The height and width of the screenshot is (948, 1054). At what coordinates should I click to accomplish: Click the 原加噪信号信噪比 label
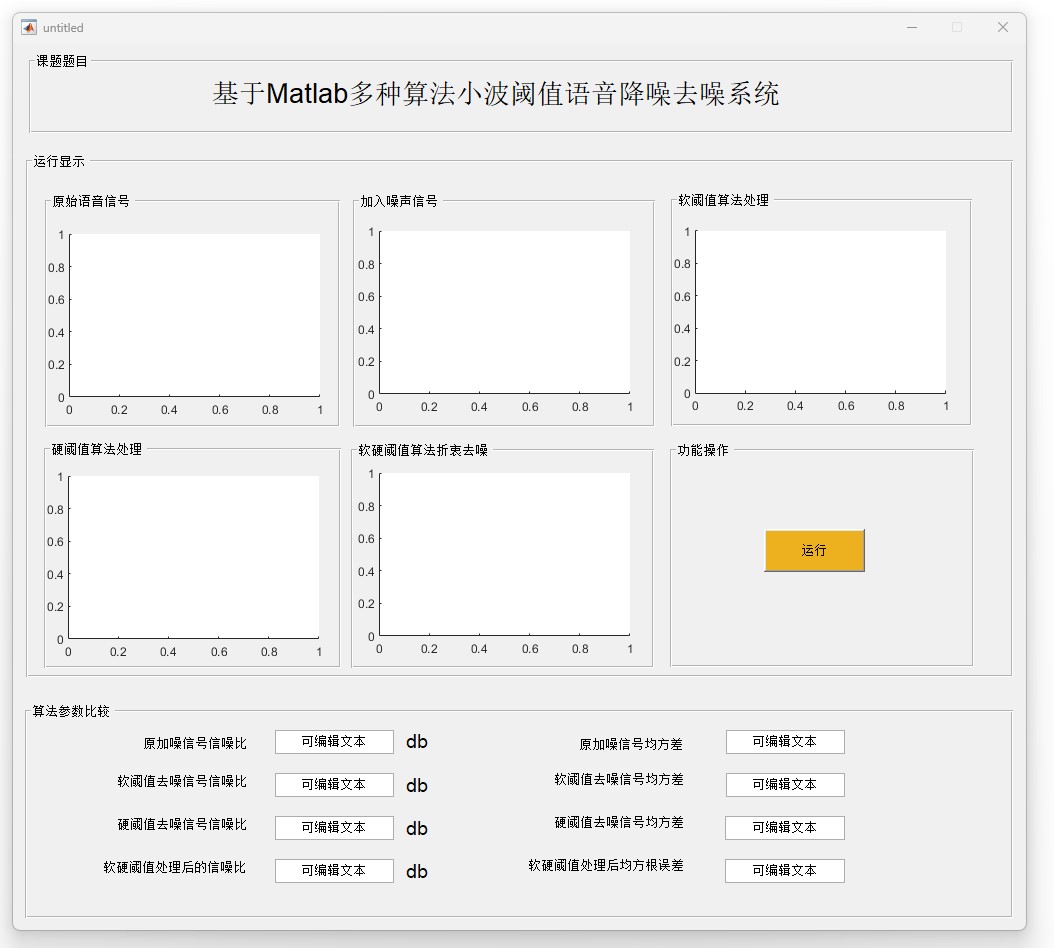coord(195,744)
